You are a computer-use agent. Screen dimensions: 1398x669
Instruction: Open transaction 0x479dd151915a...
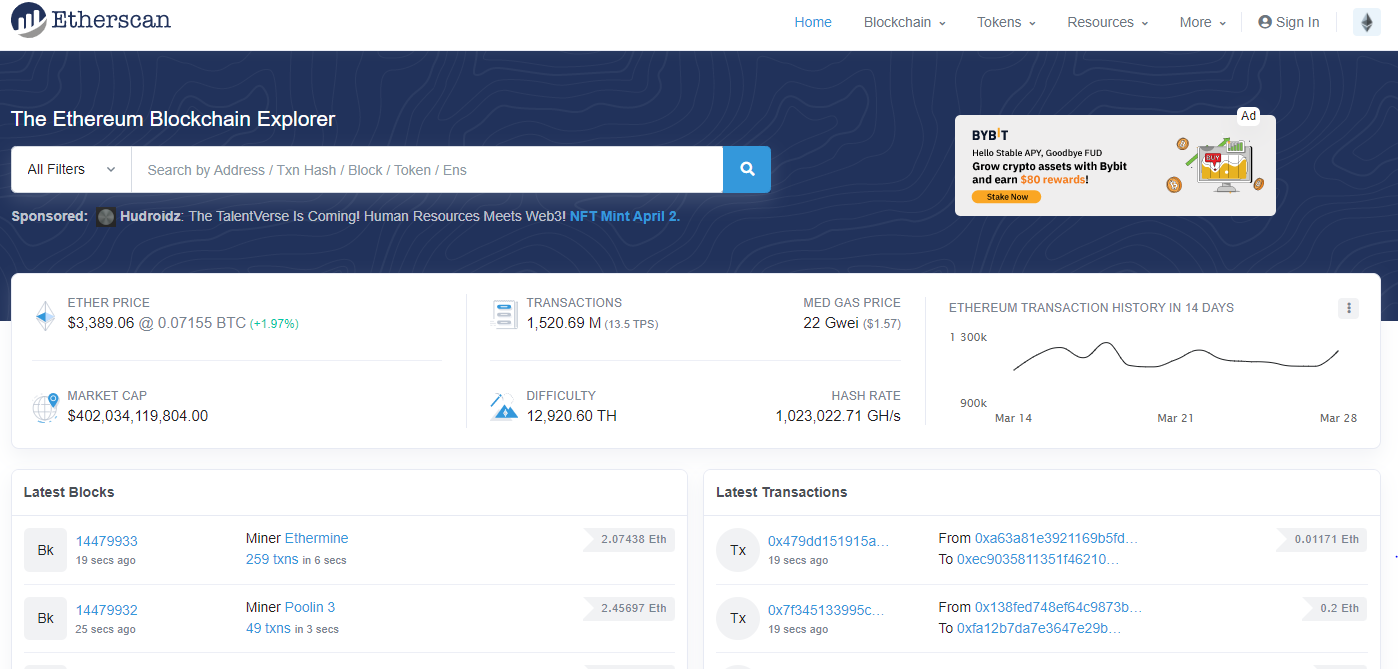[828, 541]
